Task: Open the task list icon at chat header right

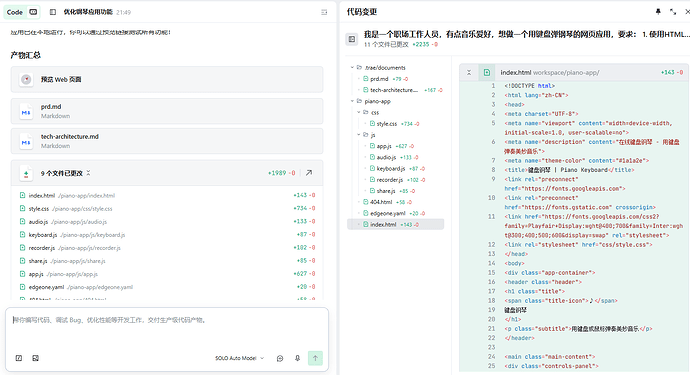Action: point(324,12)
